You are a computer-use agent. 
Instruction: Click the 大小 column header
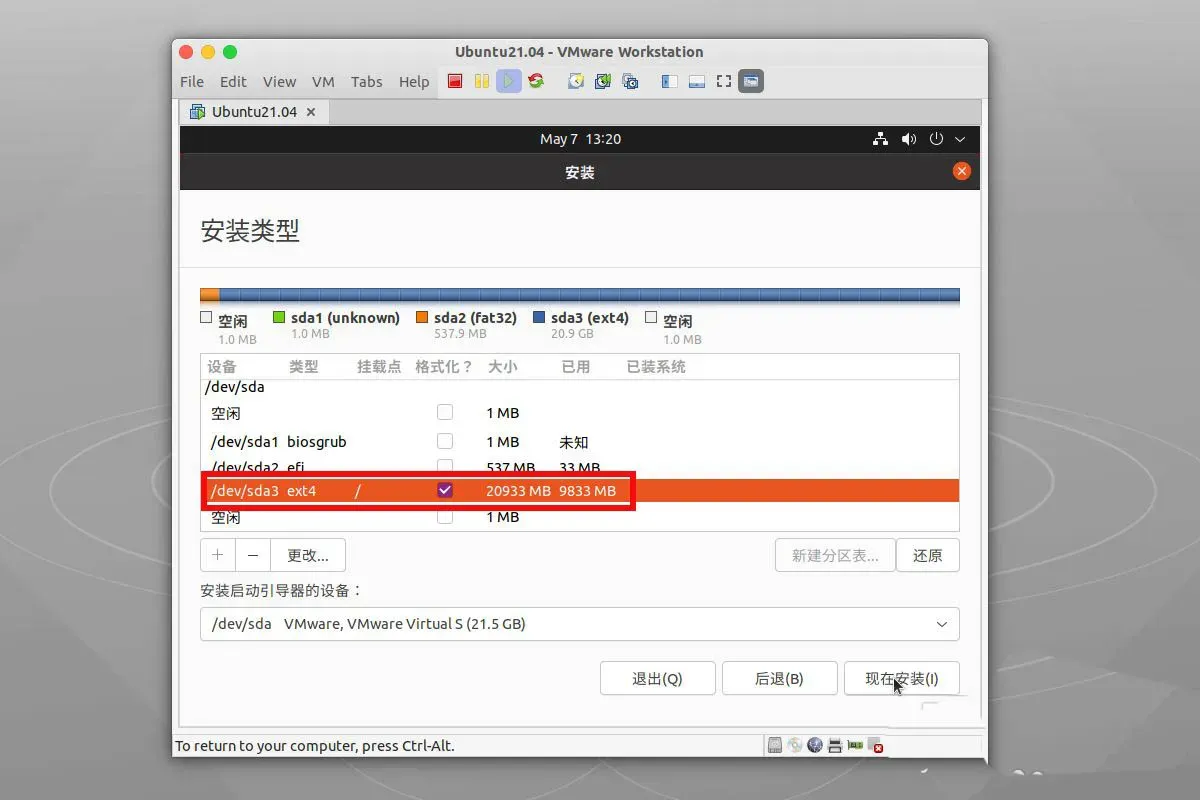point(502,367)
